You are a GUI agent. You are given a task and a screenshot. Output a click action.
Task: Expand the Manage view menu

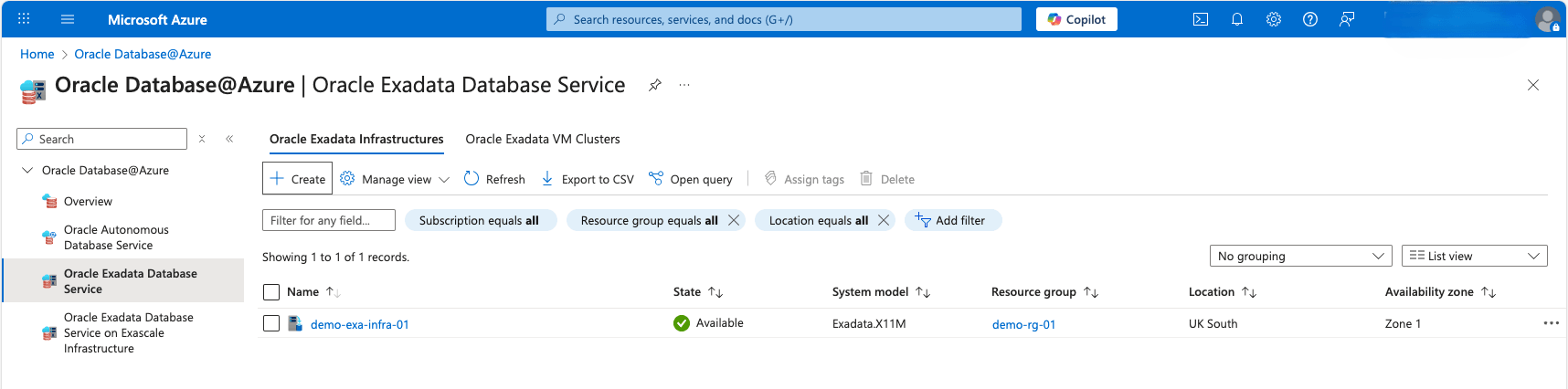[x=395, y=179]
